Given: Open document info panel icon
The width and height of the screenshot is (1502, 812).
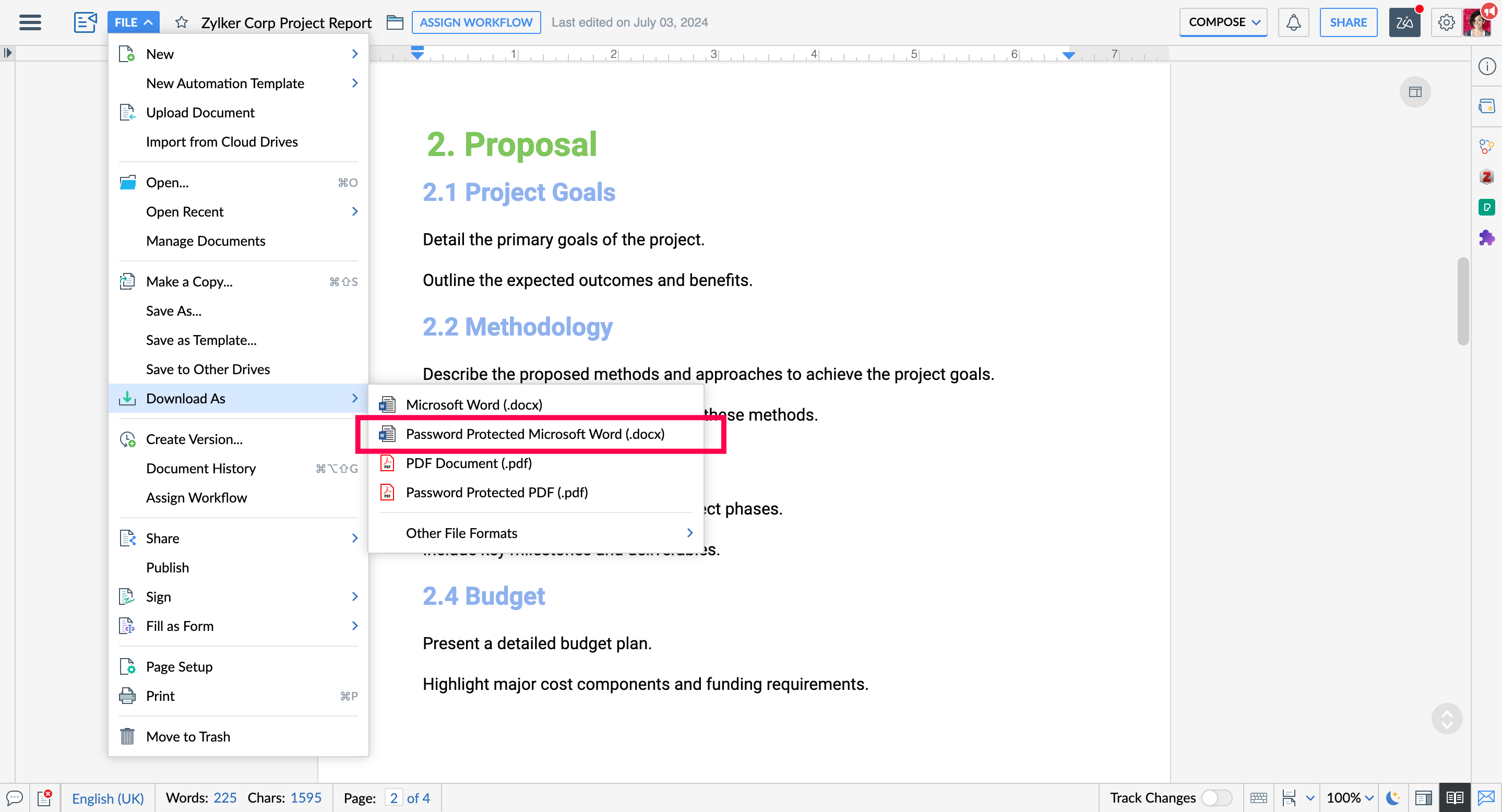Looking at the screenshot, I should pos(1486,66).
